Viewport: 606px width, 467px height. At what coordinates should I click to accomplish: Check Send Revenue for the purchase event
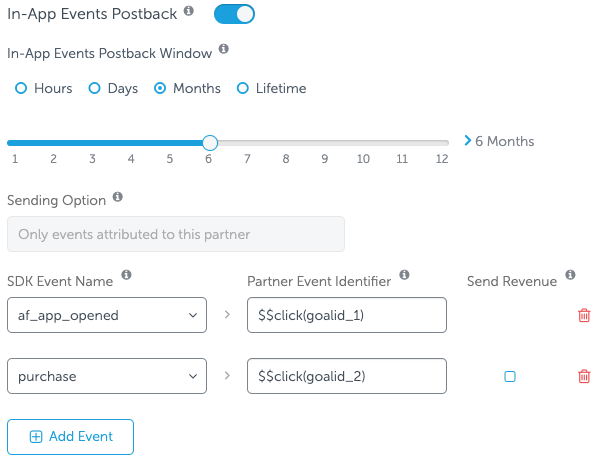(510, 376)
